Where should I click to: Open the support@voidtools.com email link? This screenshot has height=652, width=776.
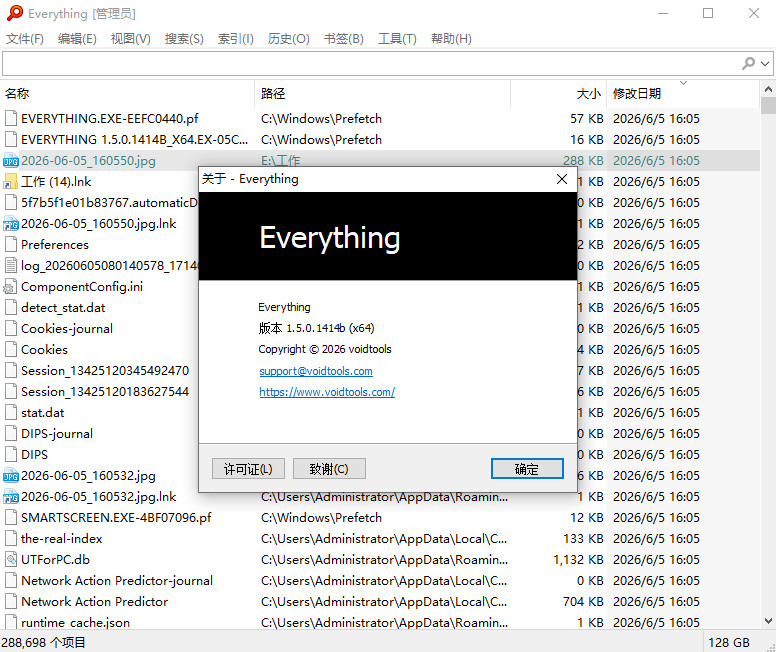(x=316, y=371)
